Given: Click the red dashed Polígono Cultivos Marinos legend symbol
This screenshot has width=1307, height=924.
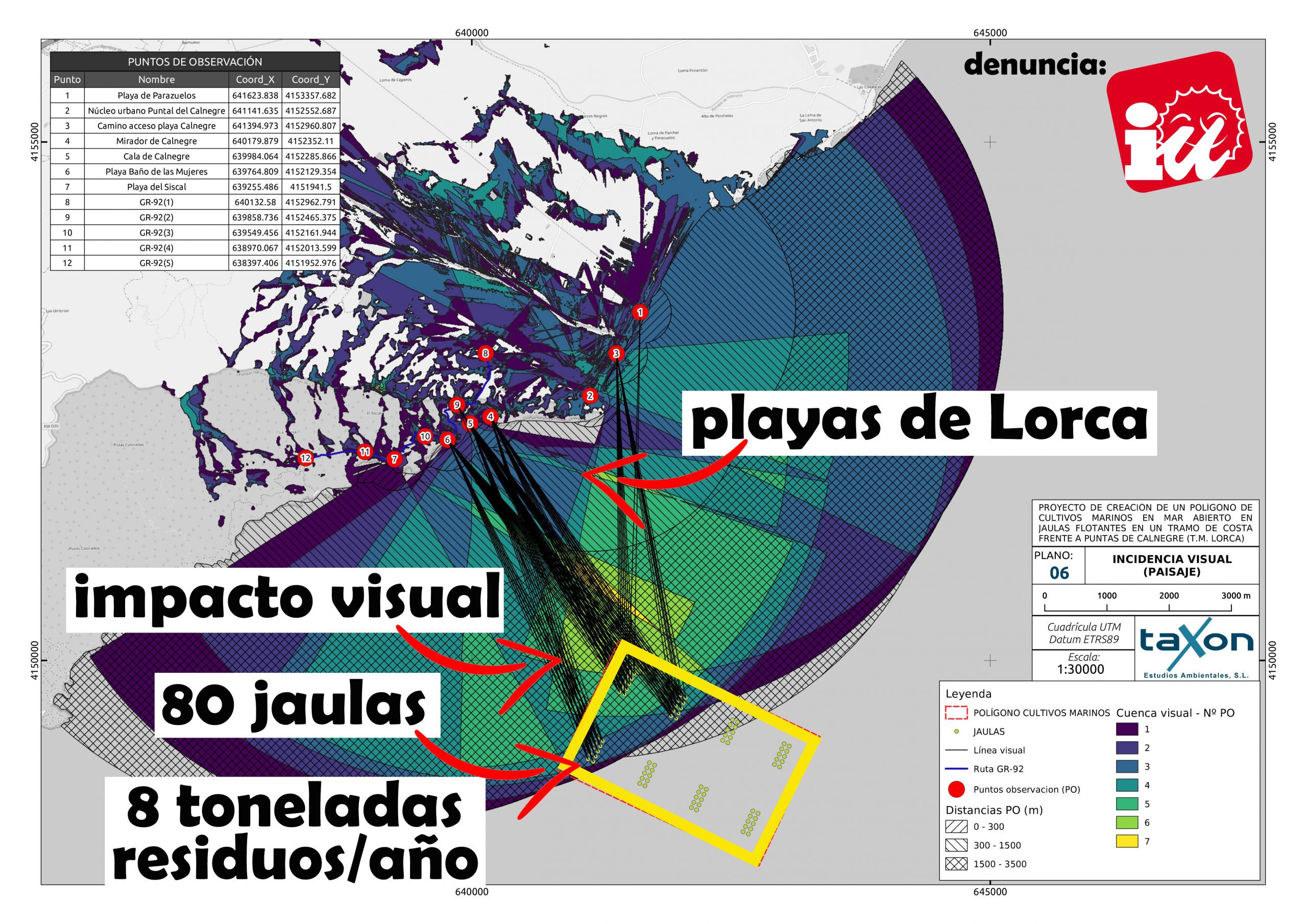Looking at the screenshot, I should coord(956,713).
